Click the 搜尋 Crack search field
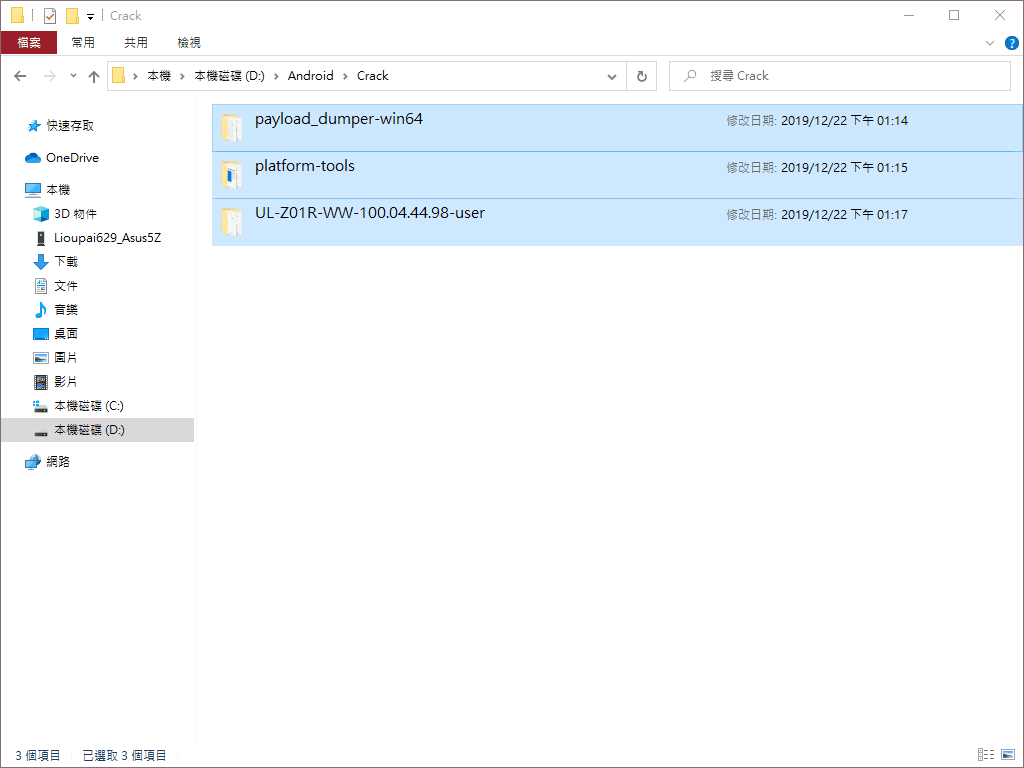The image size is (1024, 768). (840, 76)
